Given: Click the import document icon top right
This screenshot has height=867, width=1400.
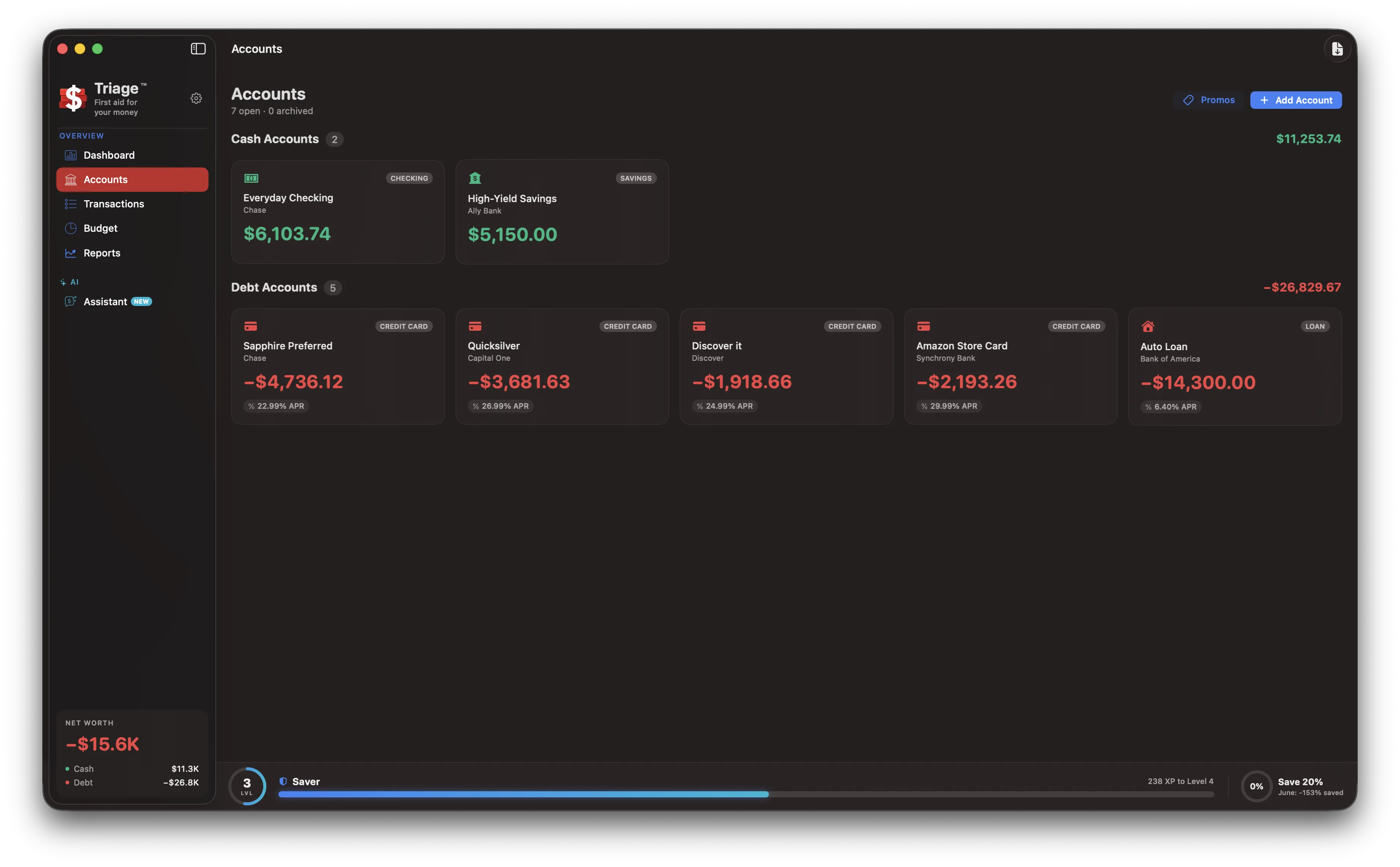Looking at the screenshot, I should click(x=1336, y=49).
